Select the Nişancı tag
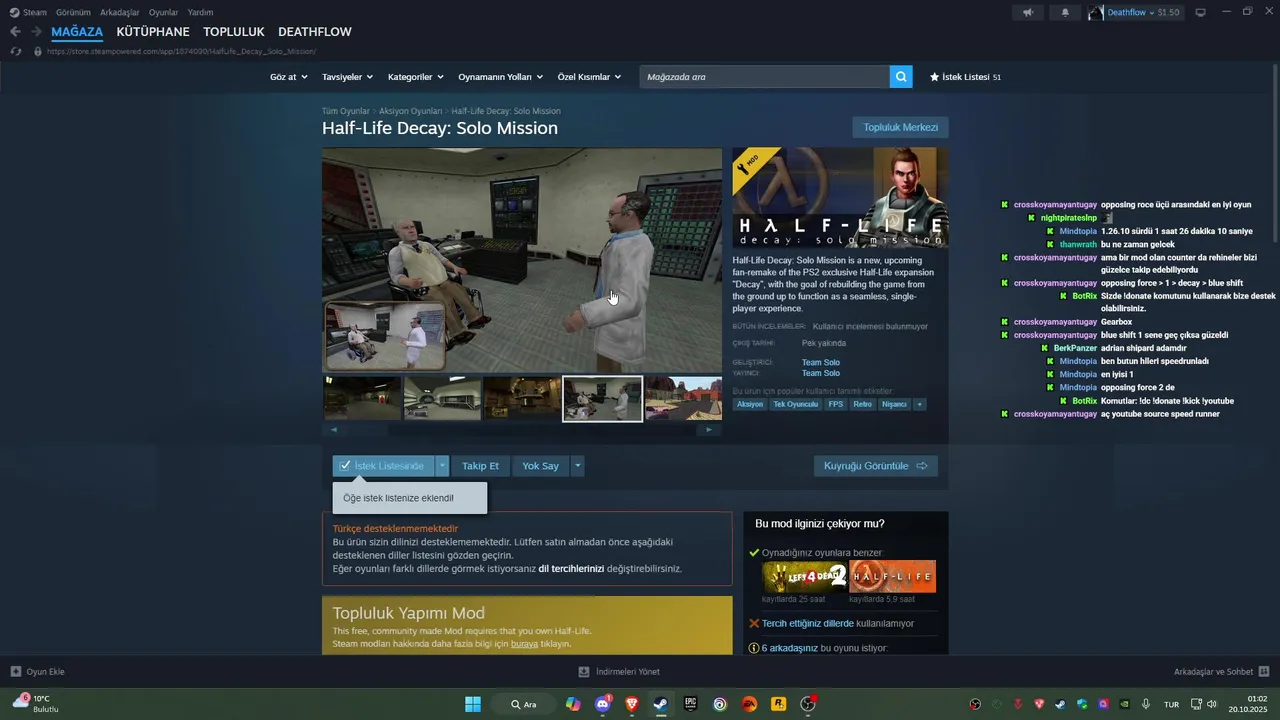1280x720 pixels. pos(893,404)
